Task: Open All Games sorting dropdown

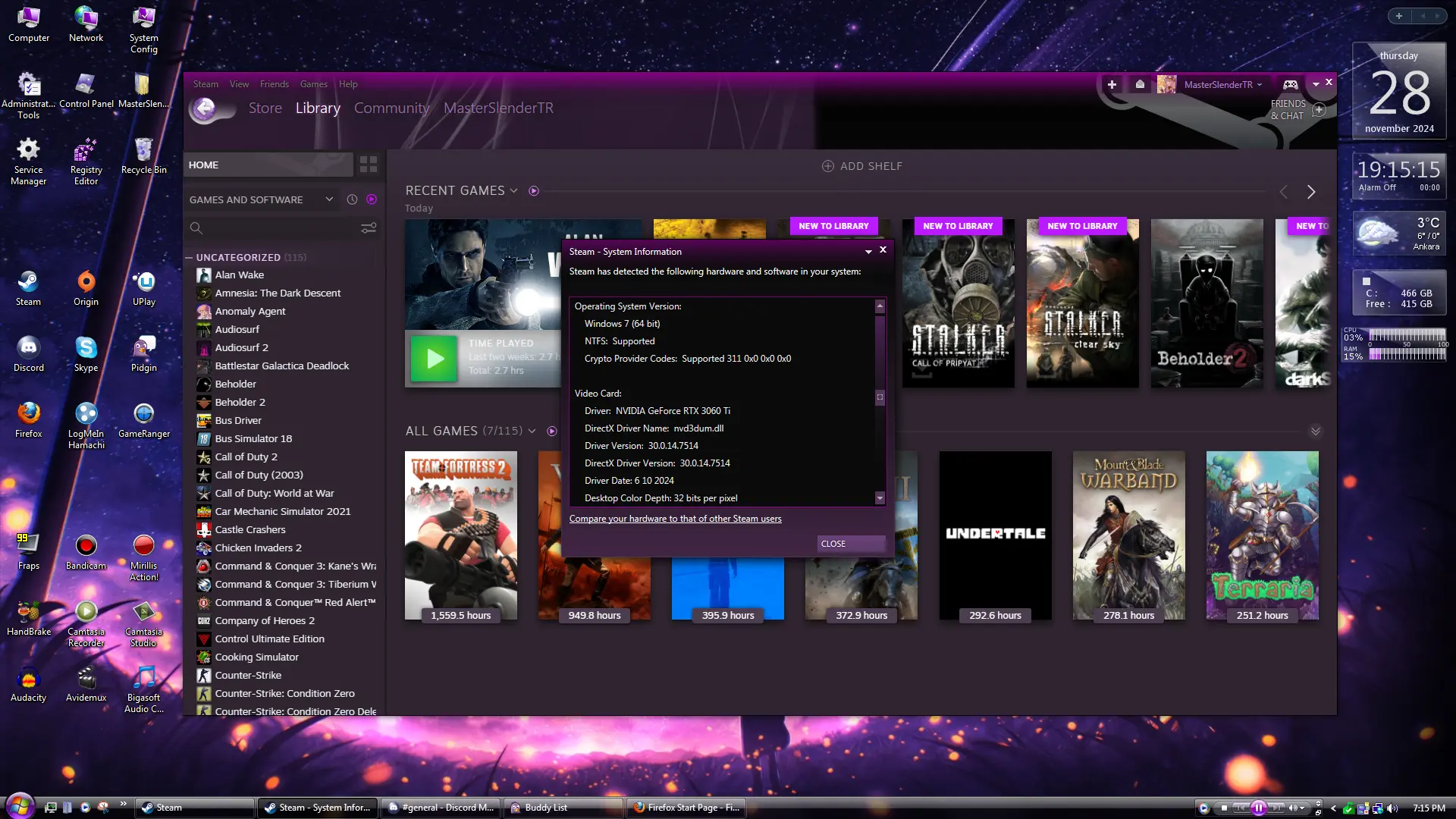Action: pos(532,431)
